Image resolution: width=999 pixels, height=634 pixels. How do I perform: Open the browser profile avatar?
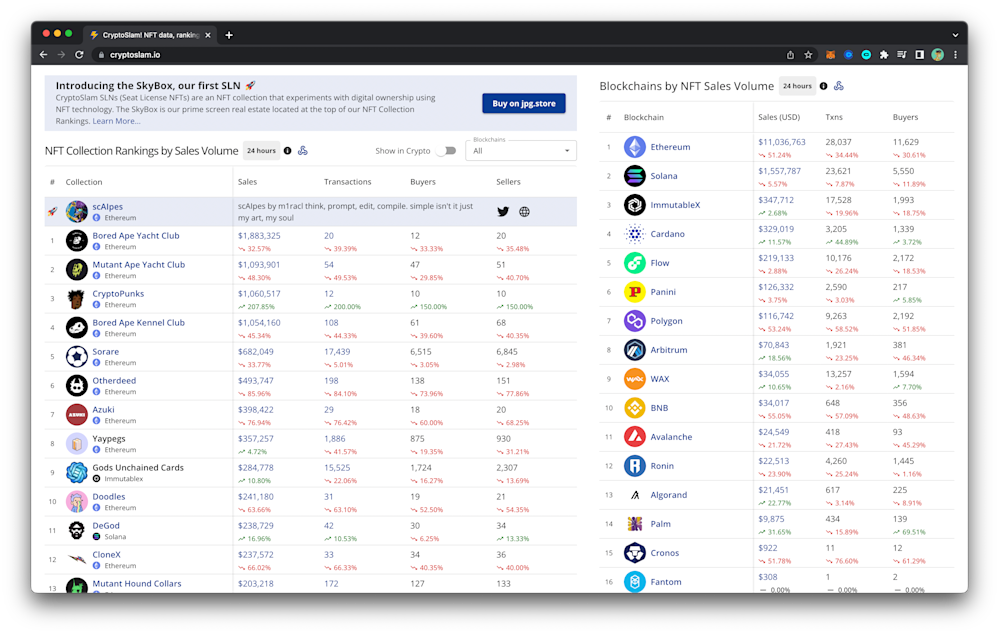click(x=937, y=55)
